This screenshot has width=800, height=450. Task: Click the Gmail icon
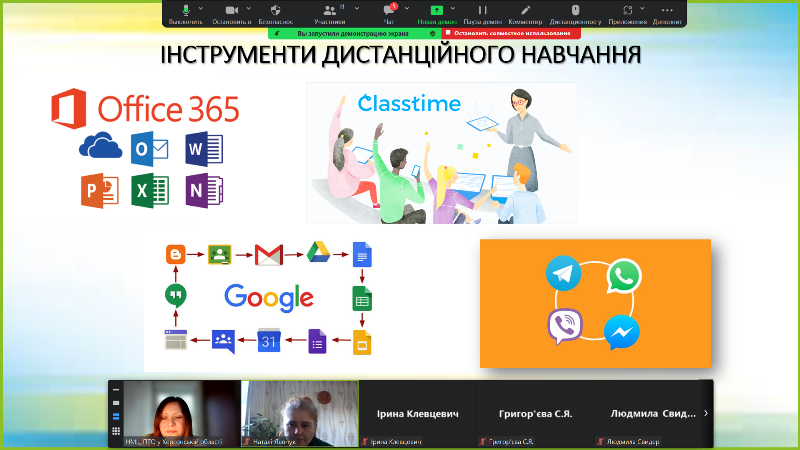tap(269, 255)
